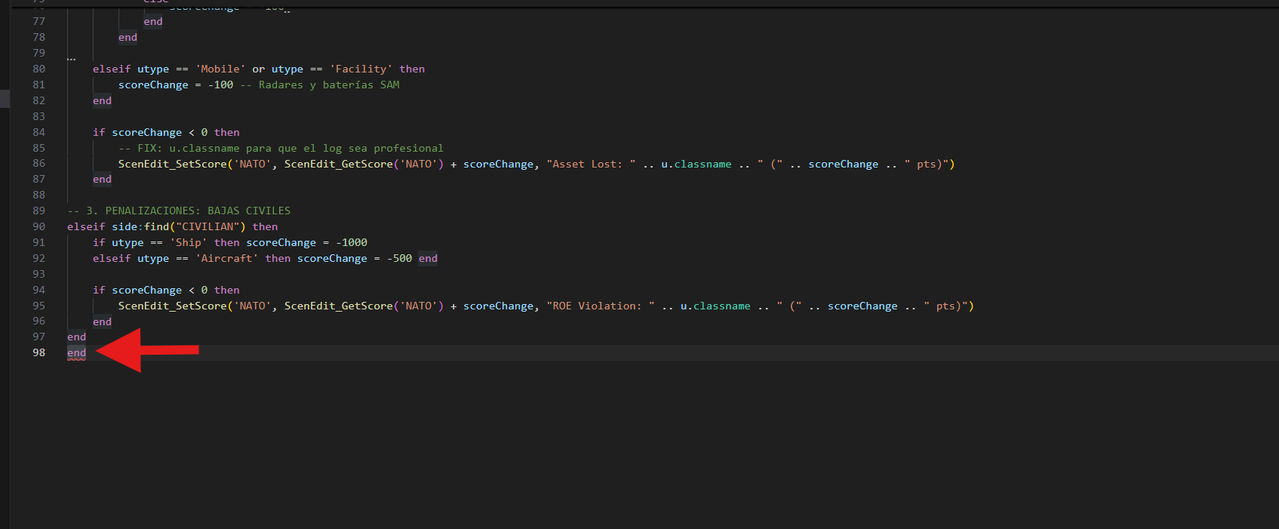Viewport: 1279px width, 529px height.
Task: Place cursor on 'end' on line 97
Action: (77, 337)
